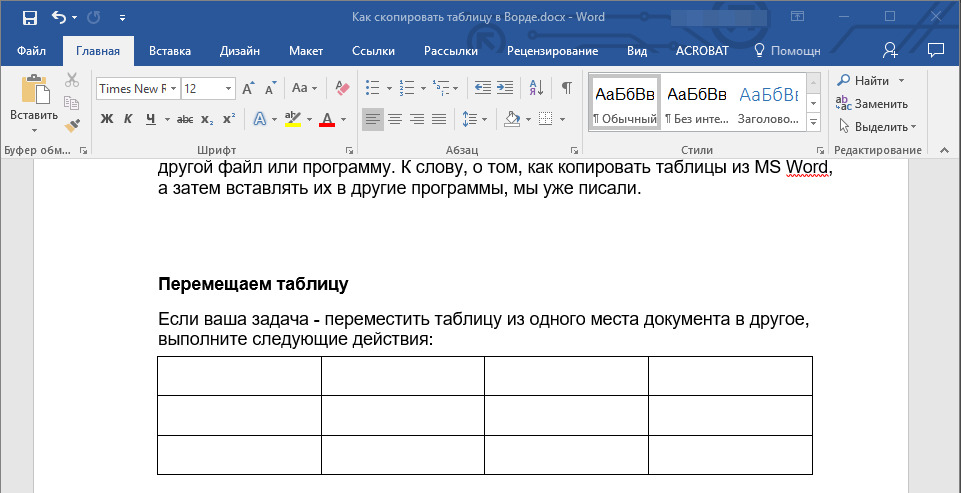Expand the Styles gallery with the More arrow
The image size is (961, 493).
tap(813, 122)
